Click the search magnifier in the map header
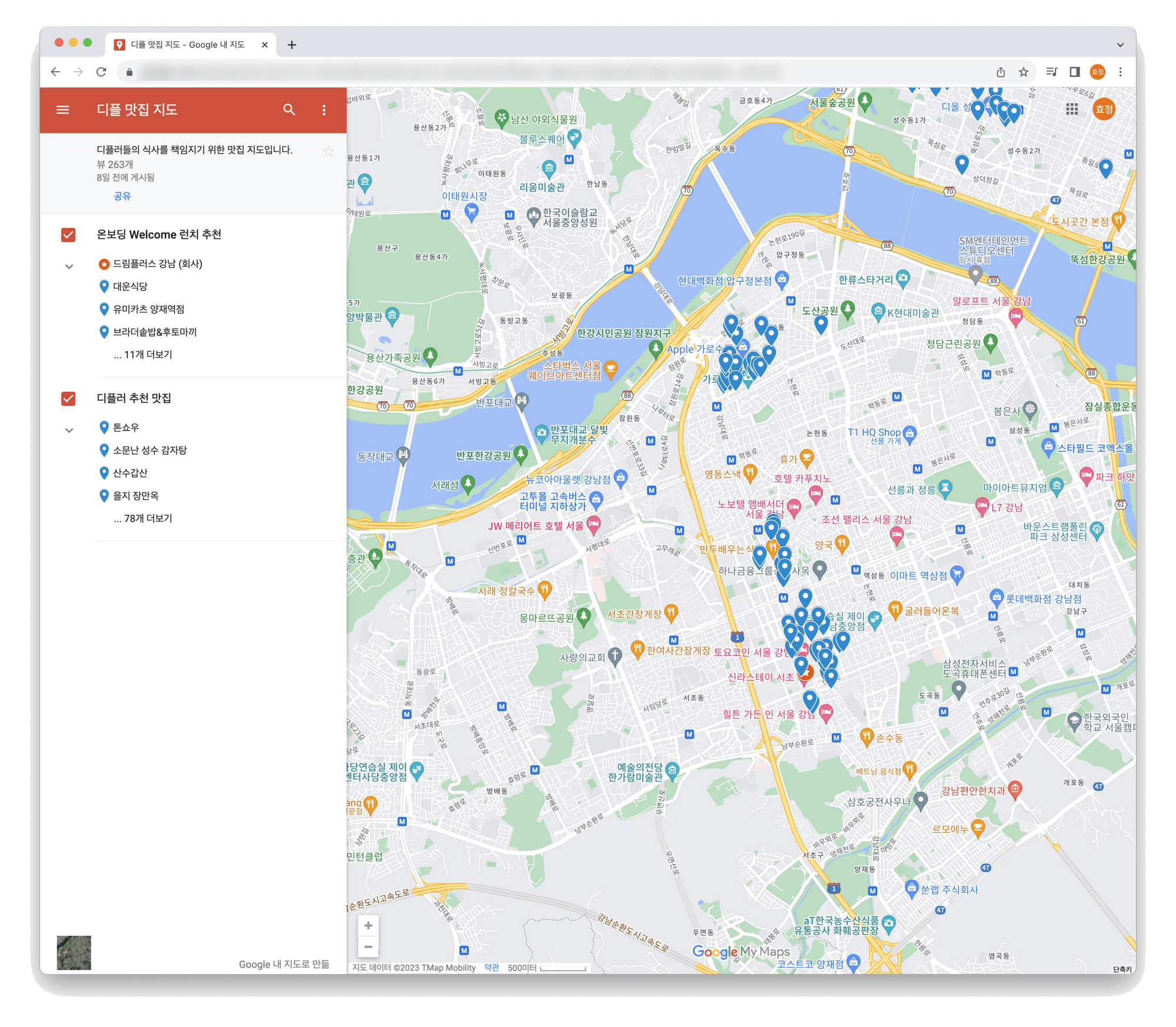The image size is (1176, 1027). click(289, 109)
